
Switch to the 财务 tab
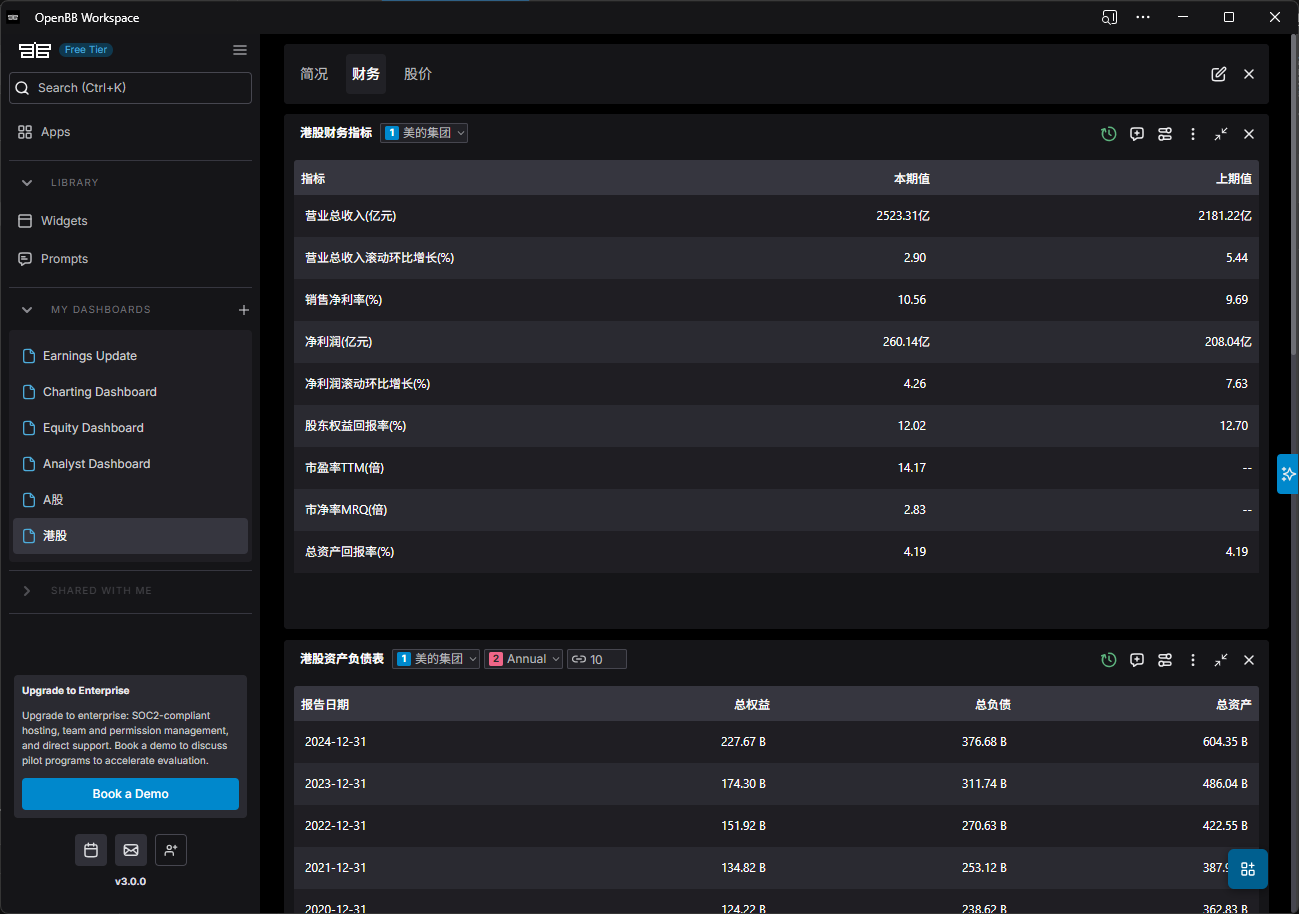click(366, 74)
